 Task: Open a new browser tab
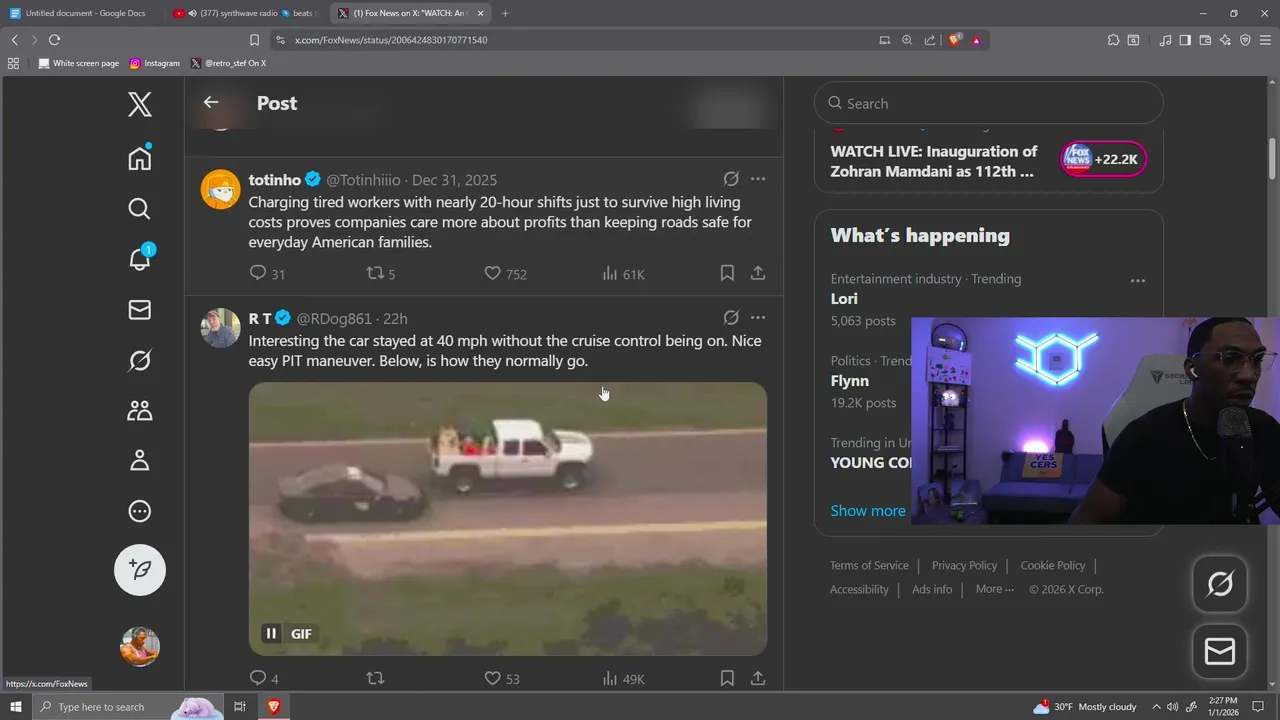click(505, 13)
